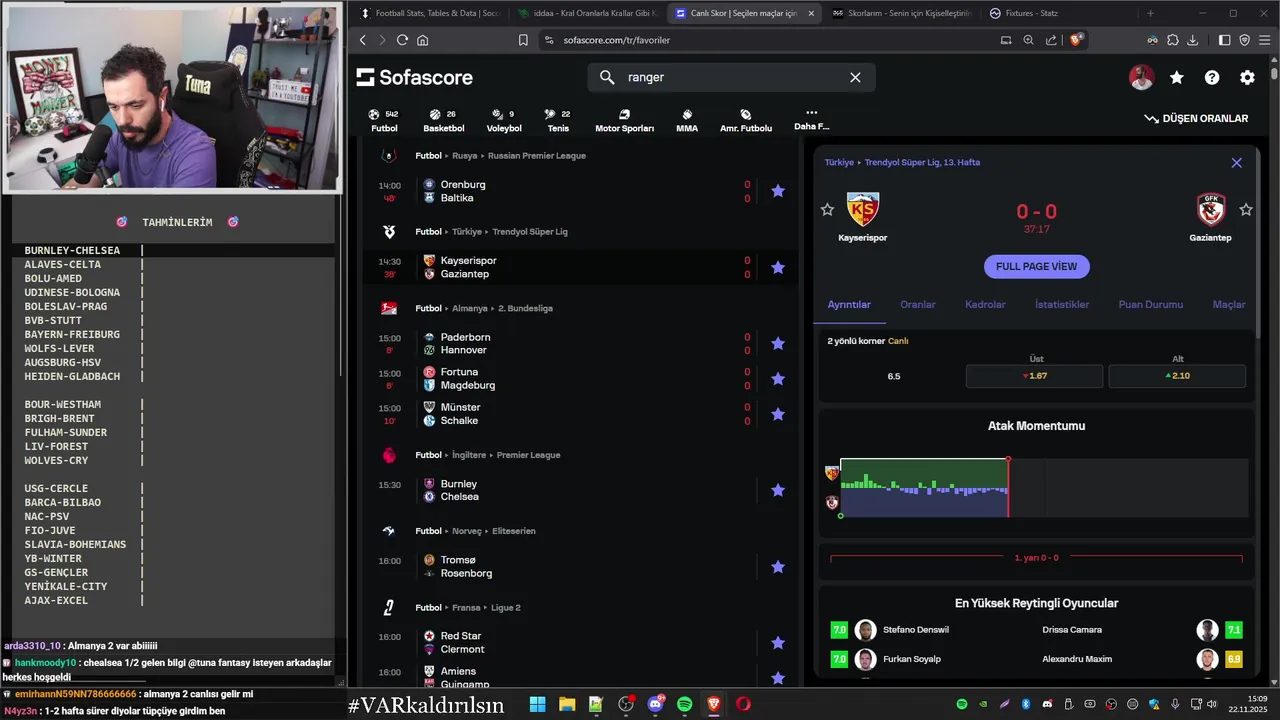Clear the search text 'ranger'
The image size is (1280, 720).
point(855,77)
